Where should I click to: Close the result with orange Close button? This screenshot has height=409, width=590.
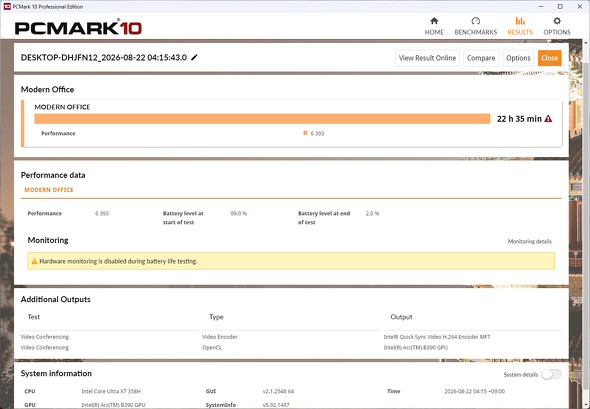click(x=549, y=58)
